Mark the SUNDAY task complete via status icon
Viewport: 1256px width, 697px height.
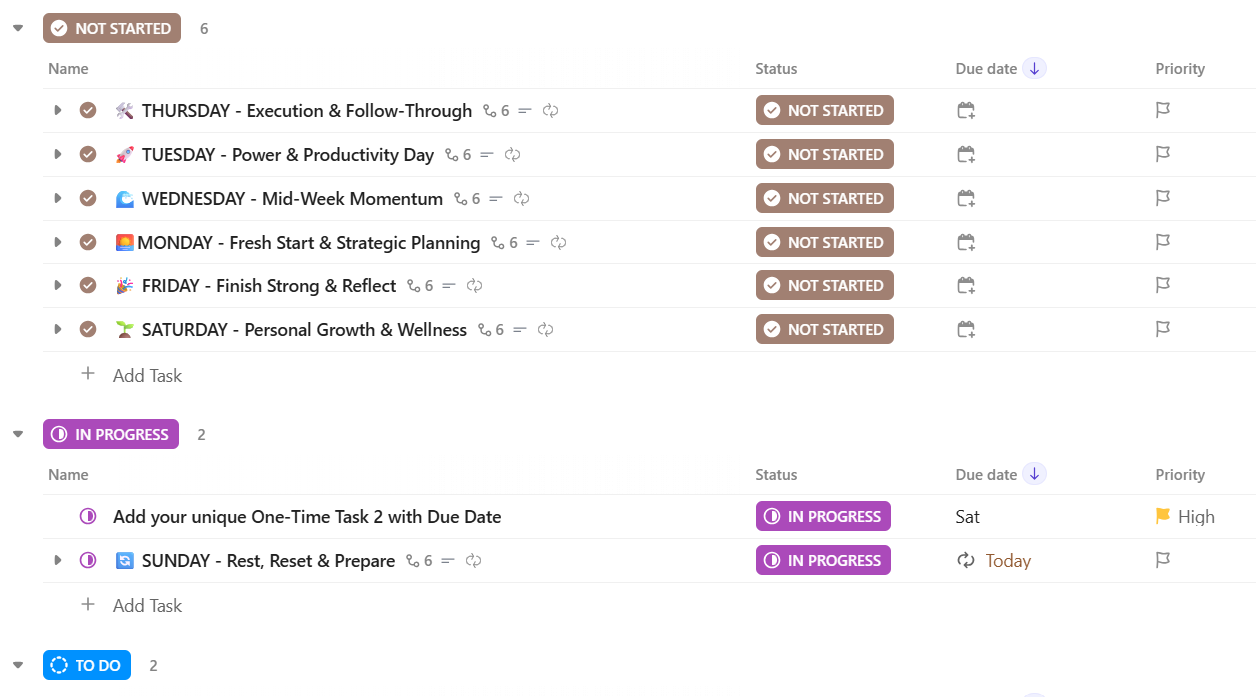pyautogui.click(x=88, y=560)
